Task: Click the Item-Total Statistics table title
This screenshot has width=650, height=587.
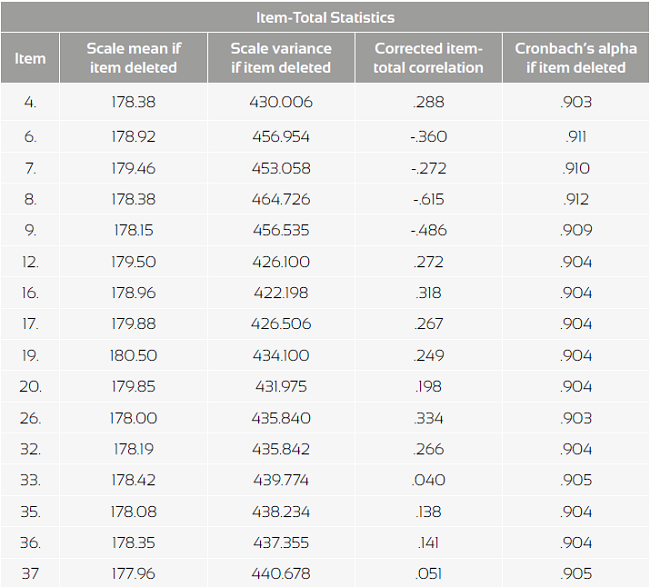Action: [325, 17]
